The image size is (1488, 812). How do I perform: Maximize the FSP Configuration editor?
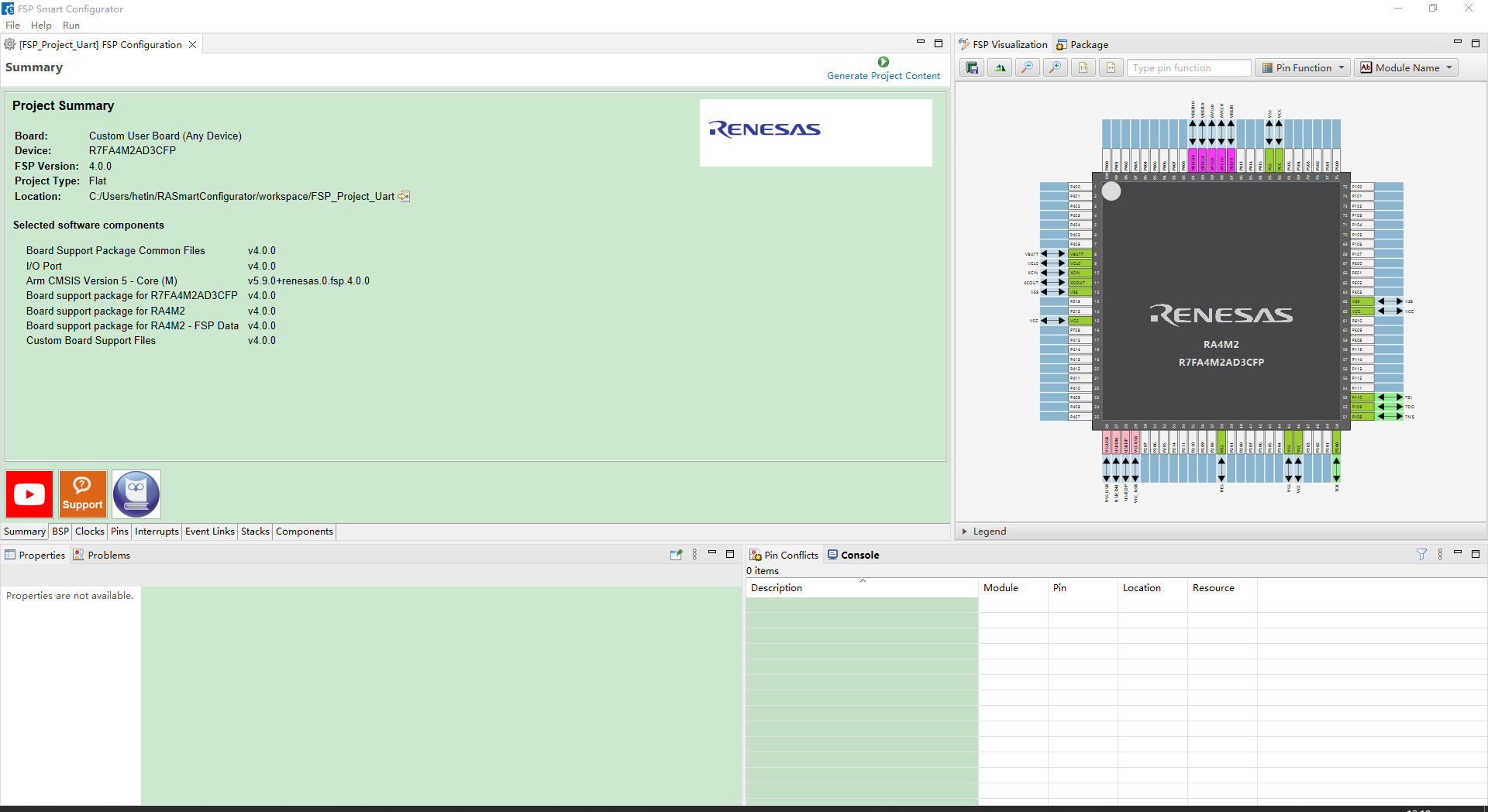(939, 43)
